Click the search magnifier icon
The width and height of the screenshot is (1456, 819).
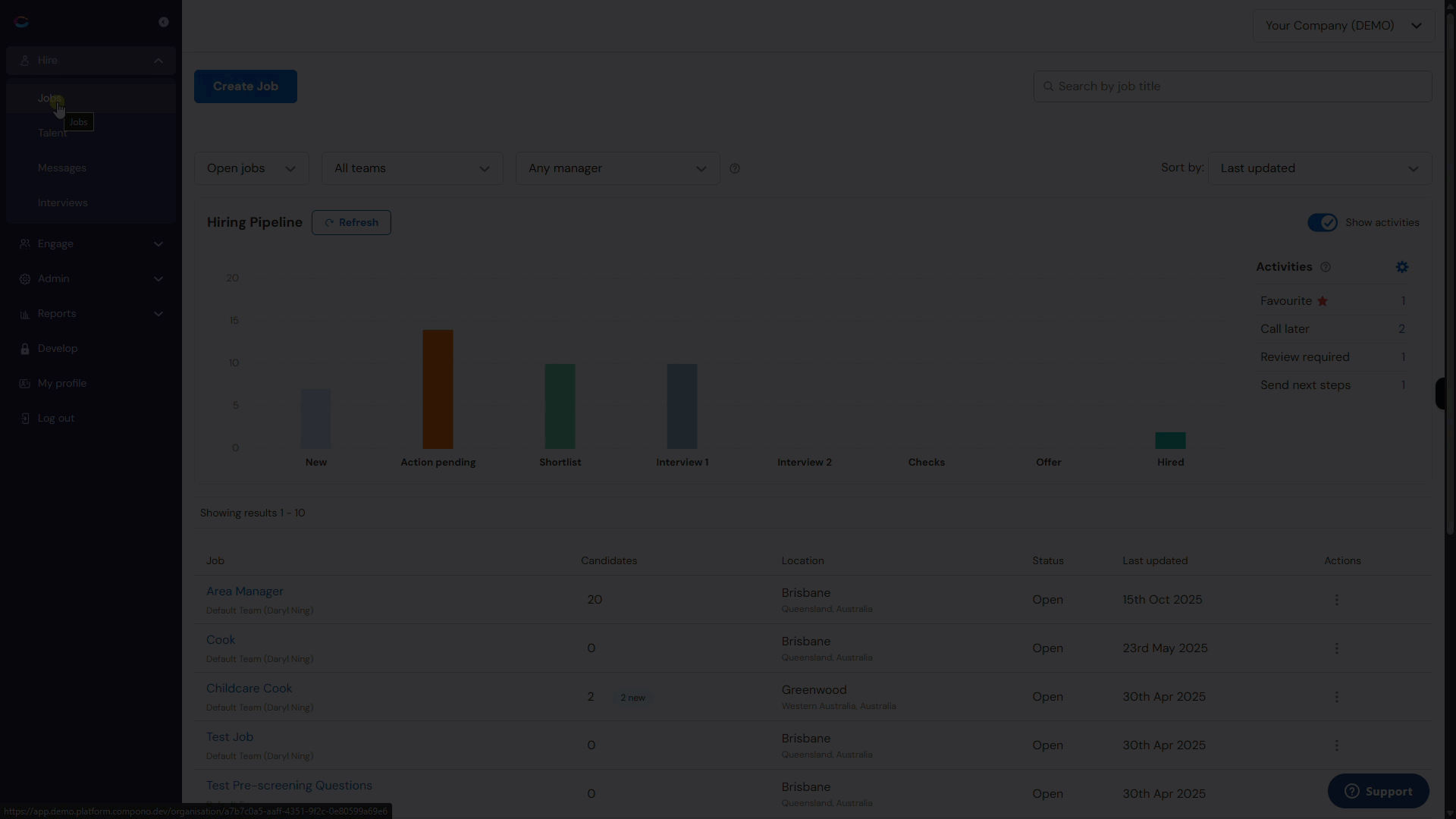click(1049, 86)
